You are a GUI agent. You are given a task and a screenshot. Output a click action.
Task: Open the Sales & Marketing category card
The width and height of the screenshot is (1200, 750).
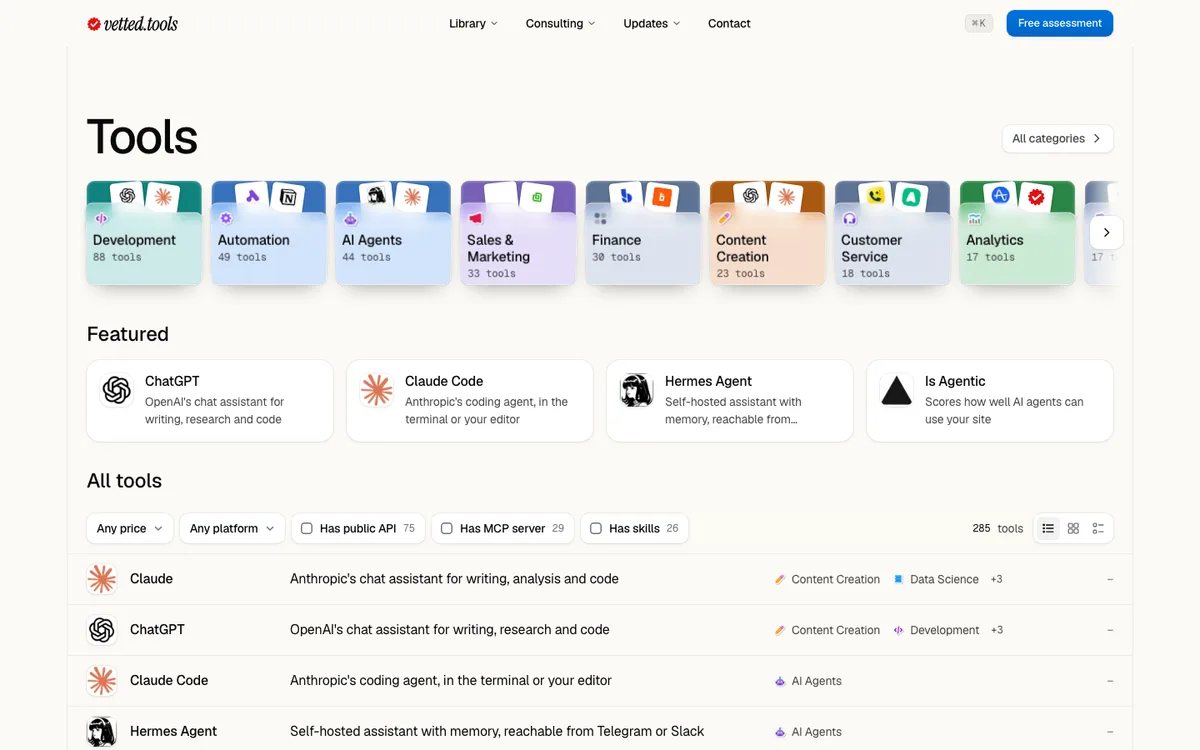[518, 233]
